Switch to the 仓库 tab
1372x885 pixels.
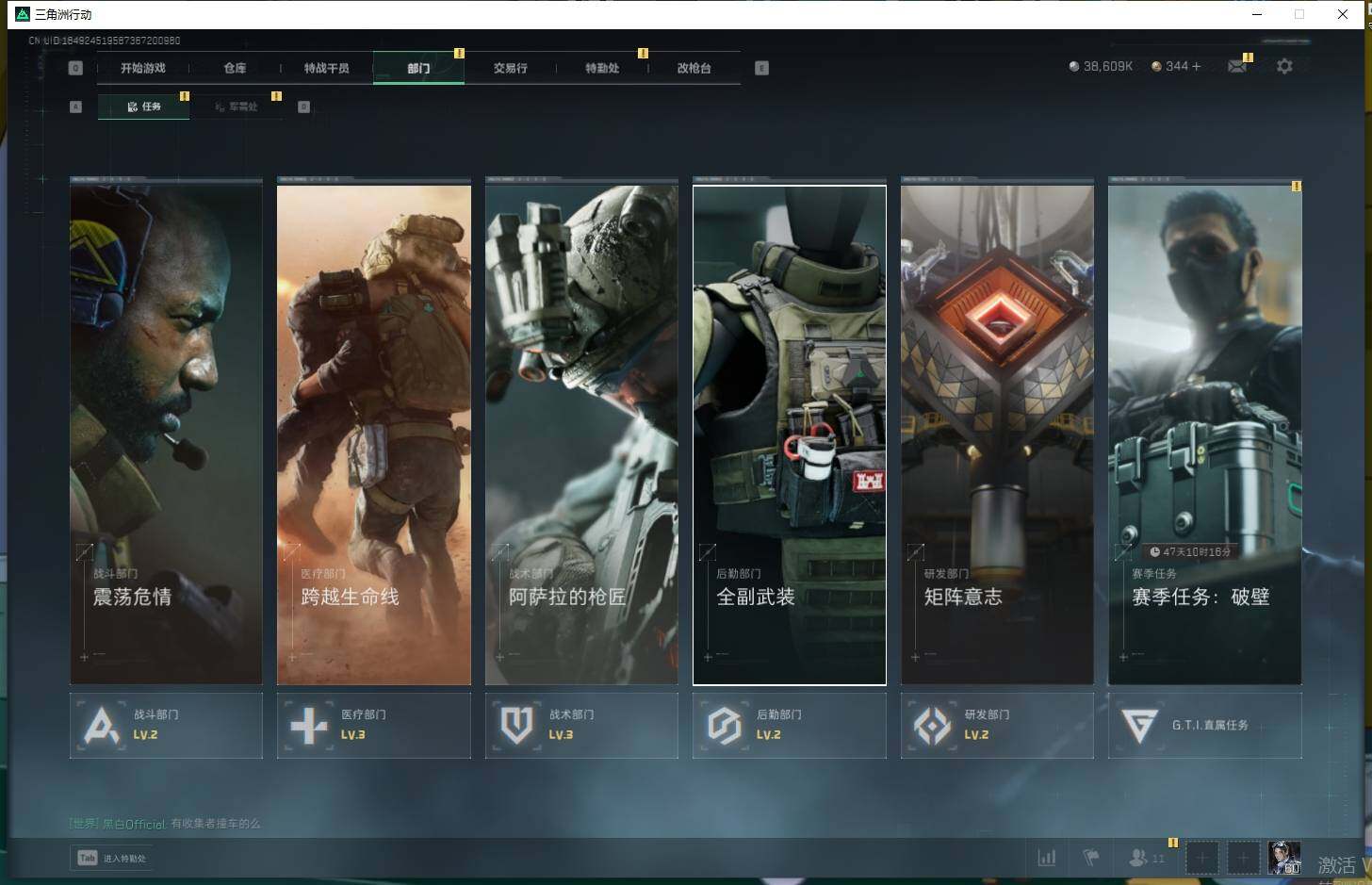click(x=235, y=68)
